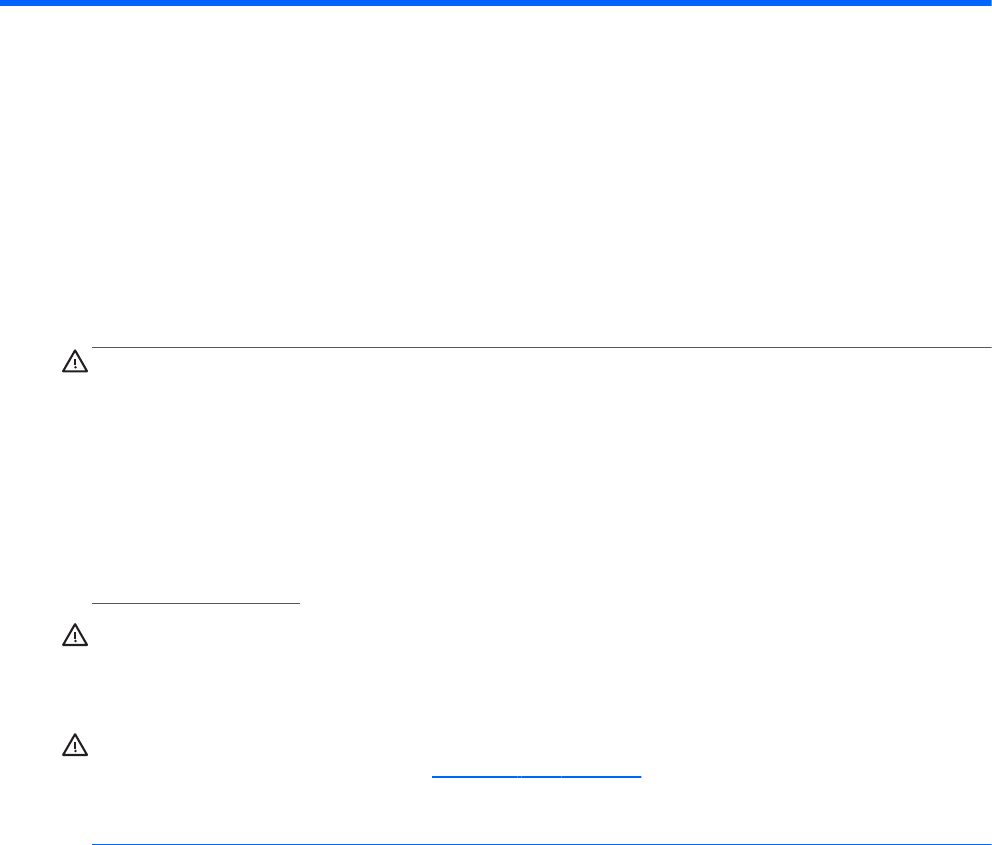Screen dimensions: 992x845
Task: Click the blue rule closing the warning section
Action: click(x=540, y=816)
